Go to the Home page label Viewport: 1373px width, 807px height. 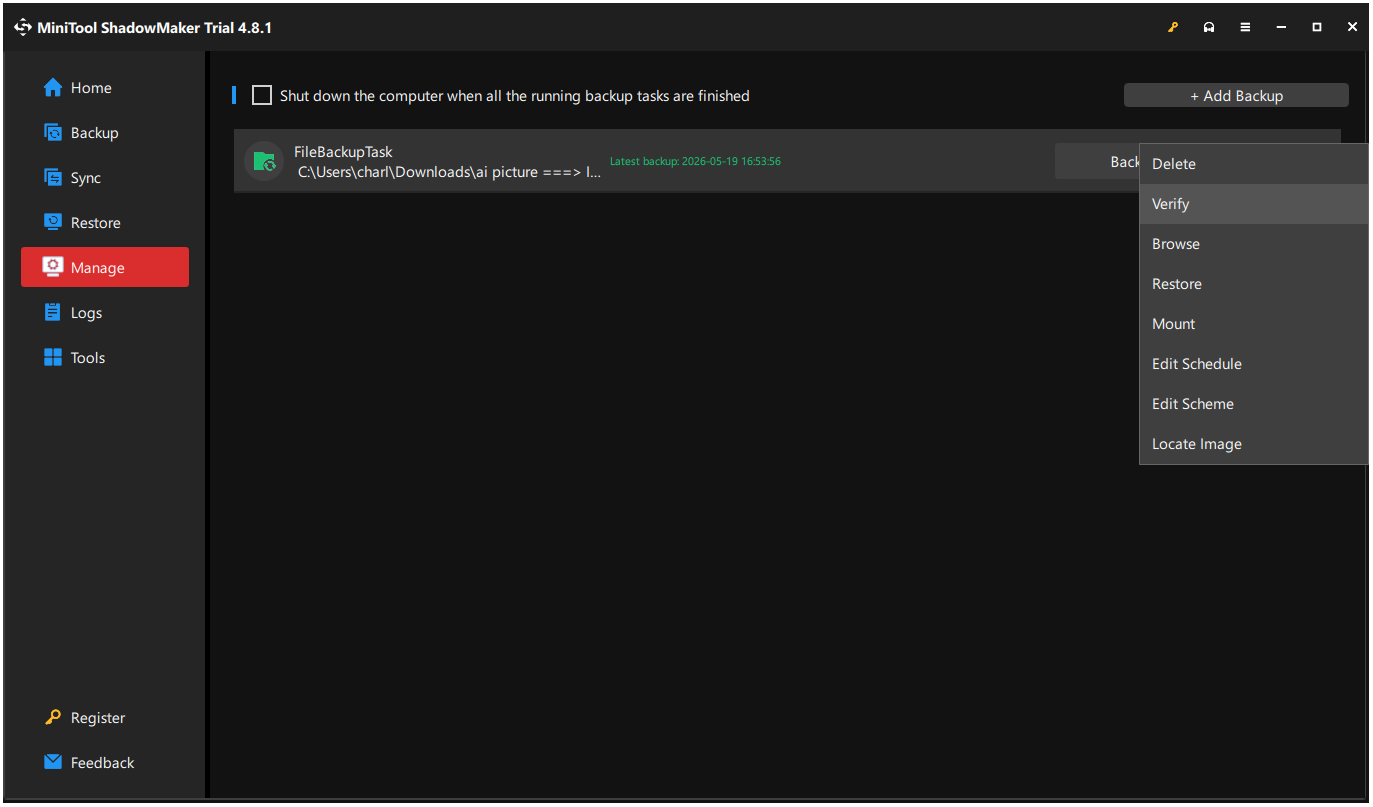91,88
